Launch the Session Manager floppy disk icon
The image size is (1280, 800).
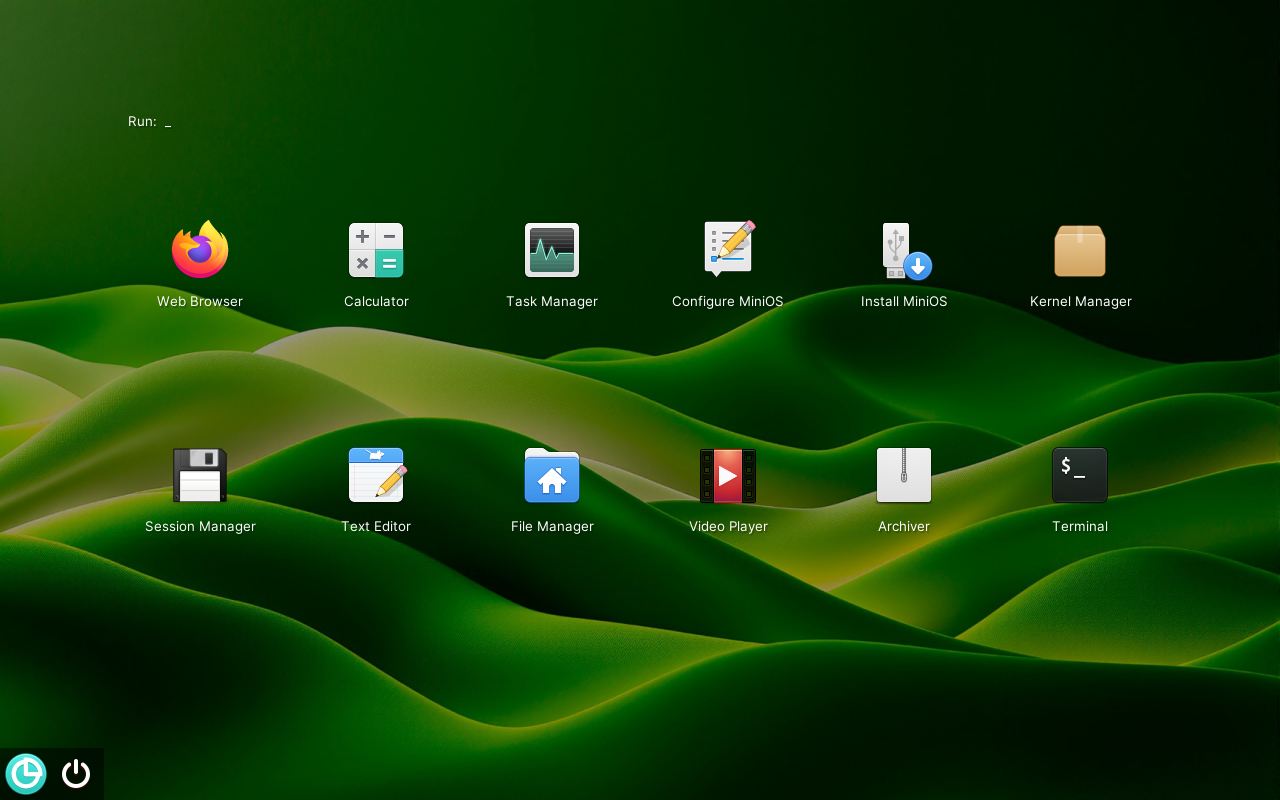click(x=200, y=475)
